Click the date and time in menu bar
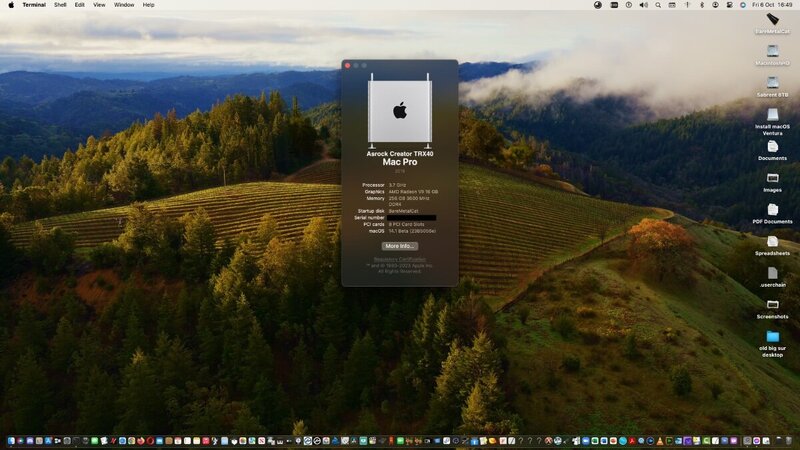800x450 pixels. (x=772, y=5)
